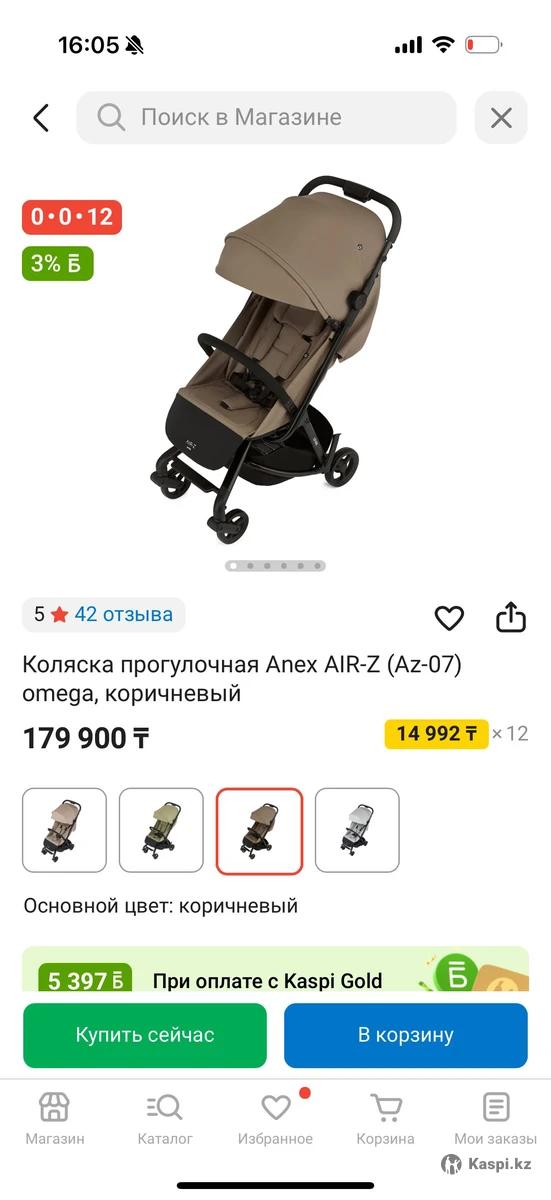This screenshot has height=1200, width=551.
Task: Click the В корзину button
Action: (406, 1035)
